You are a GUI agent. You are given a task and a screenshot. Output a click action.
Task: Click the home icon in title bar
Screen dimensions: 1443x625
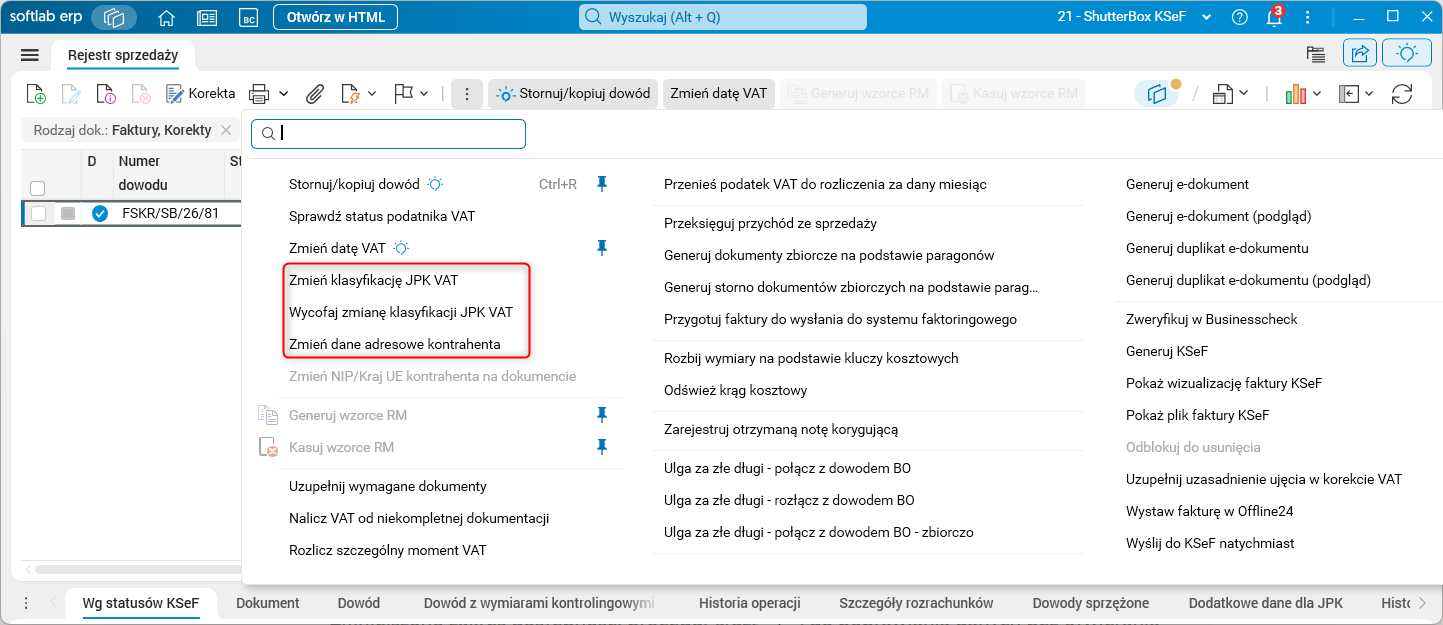pos(167,17)
